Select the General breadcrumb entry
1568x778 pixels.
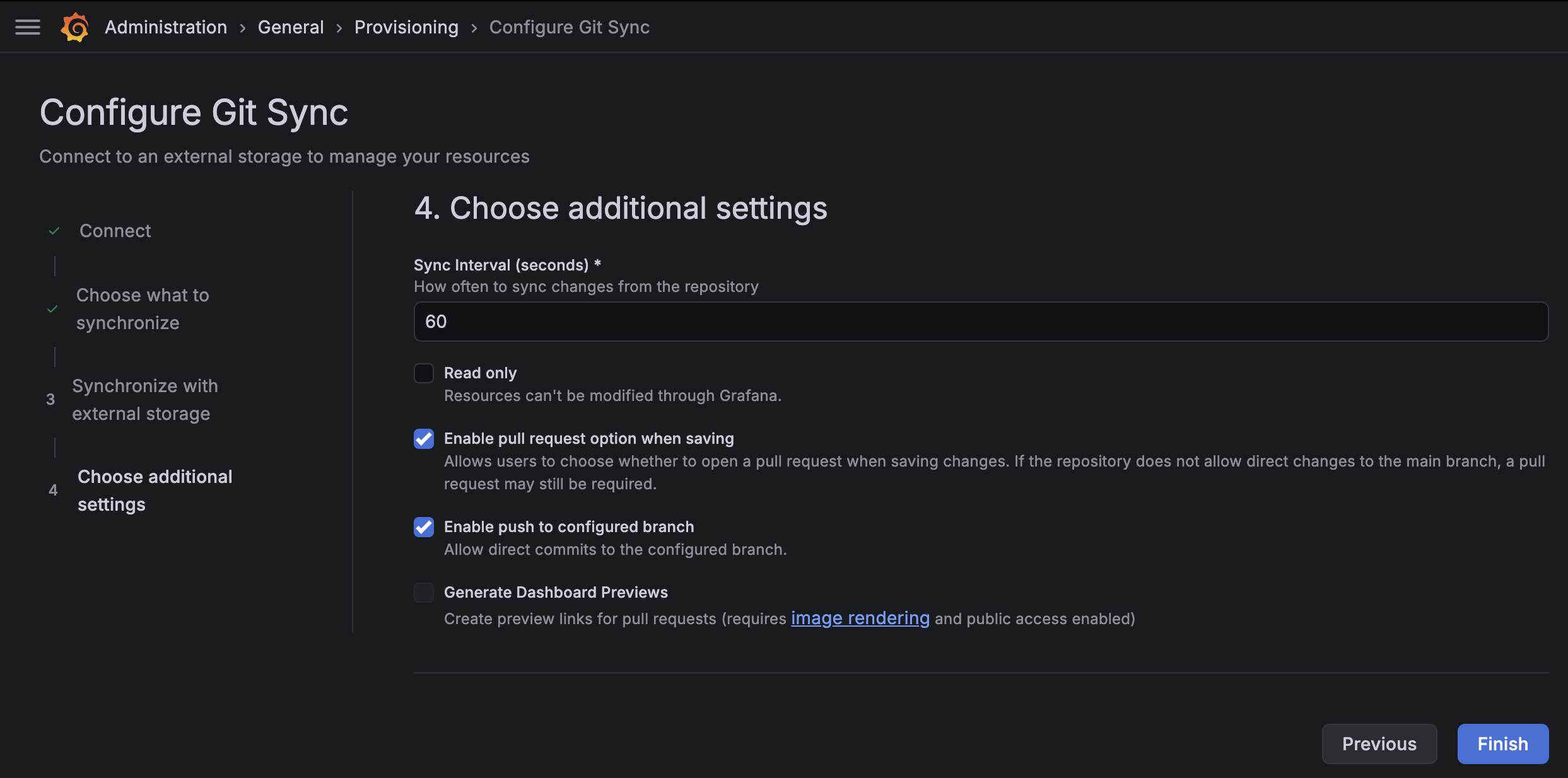pyautogui.click(x=291, y=26)
